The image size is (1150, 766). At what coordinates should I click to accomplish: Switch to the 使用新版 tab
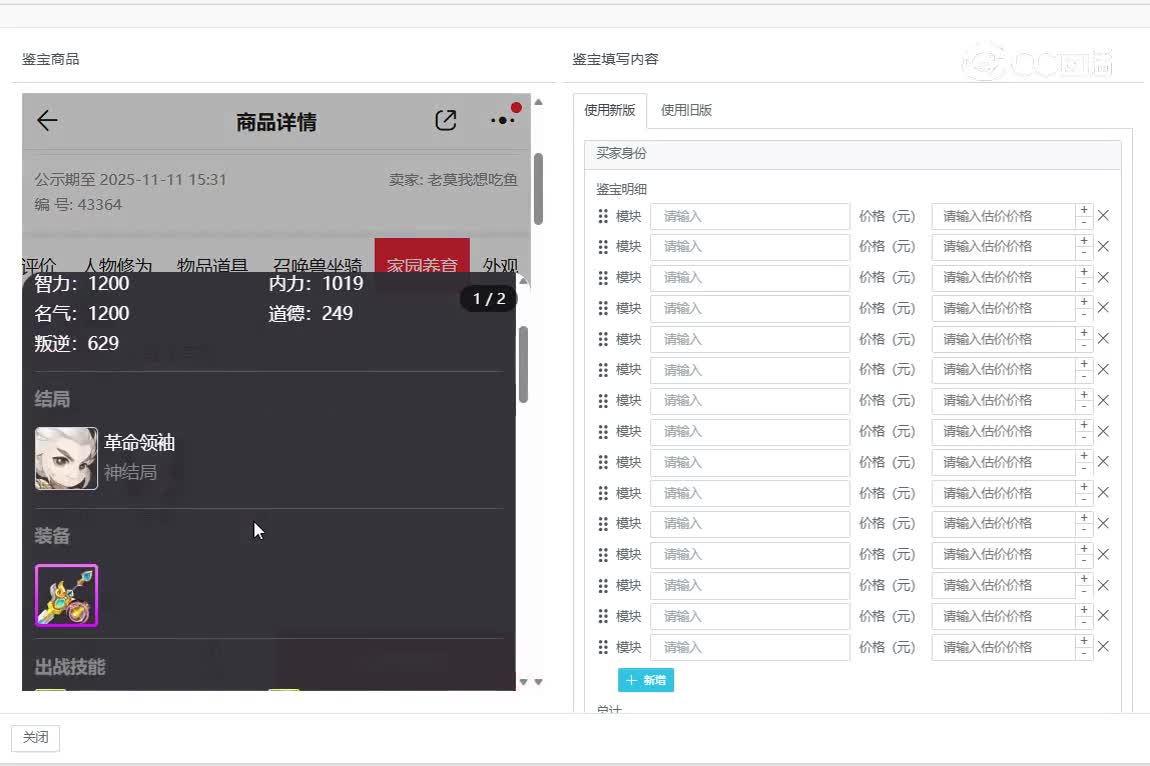coord(609,110)
